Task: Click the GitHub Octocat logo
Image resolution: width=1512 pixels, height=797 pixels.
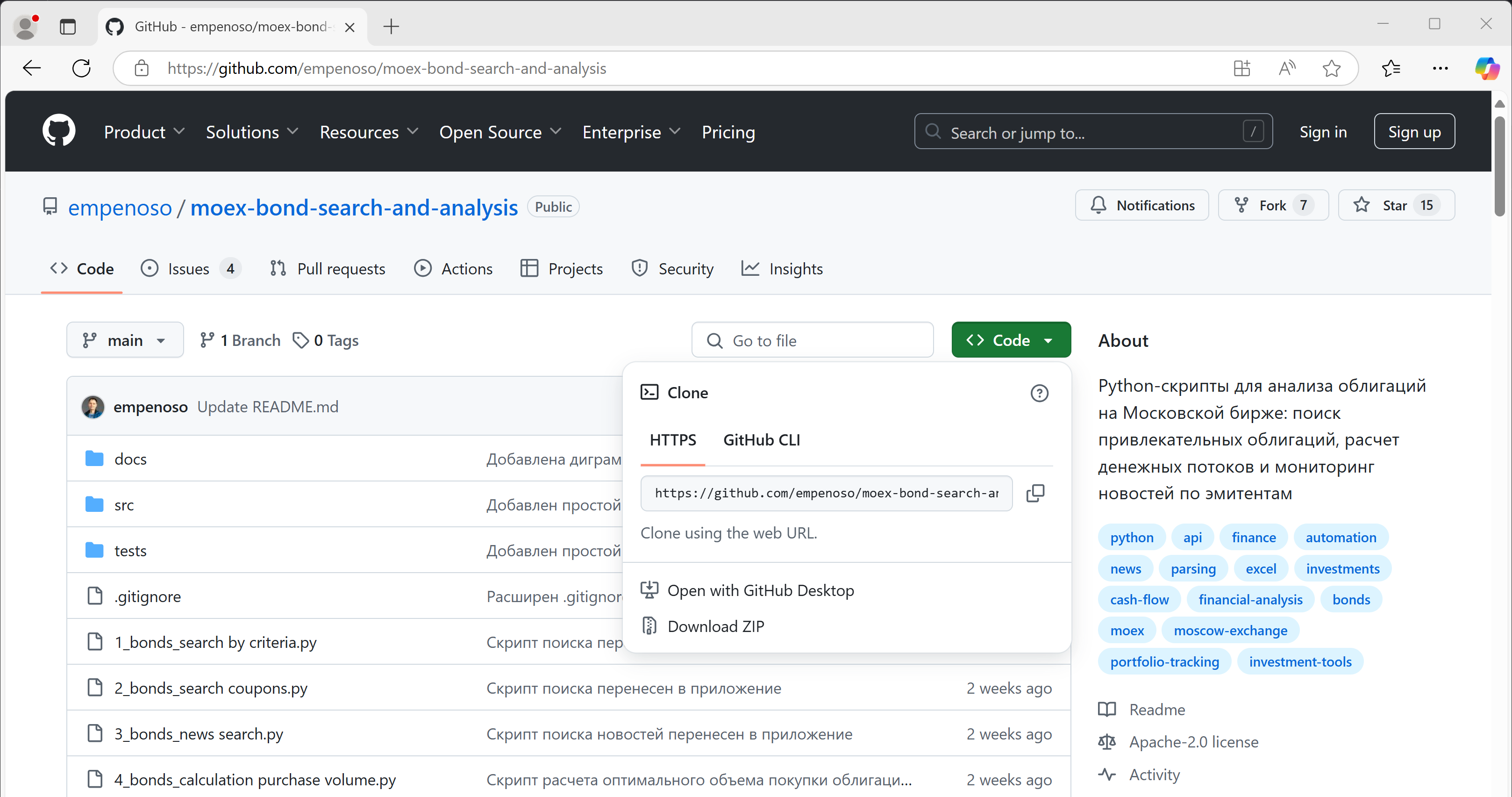Action: 59,131
